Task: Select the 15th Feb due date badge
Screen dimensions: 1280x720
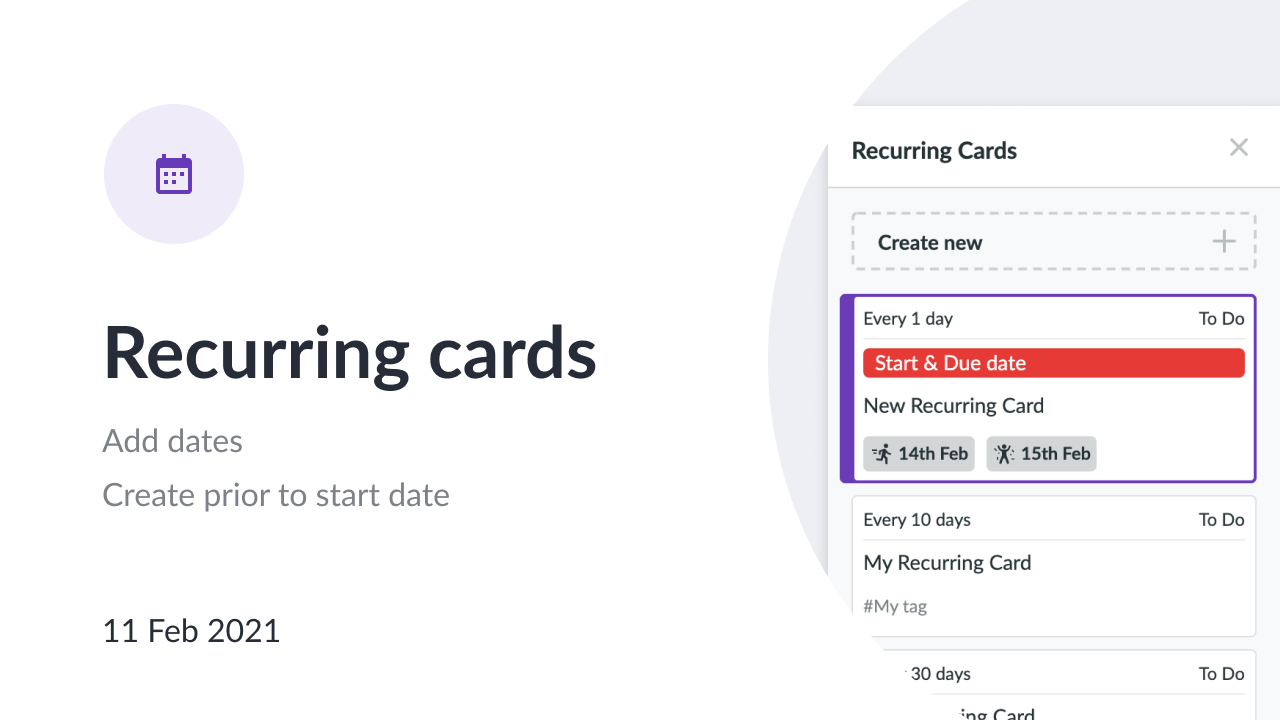Action: (1042, 454)
